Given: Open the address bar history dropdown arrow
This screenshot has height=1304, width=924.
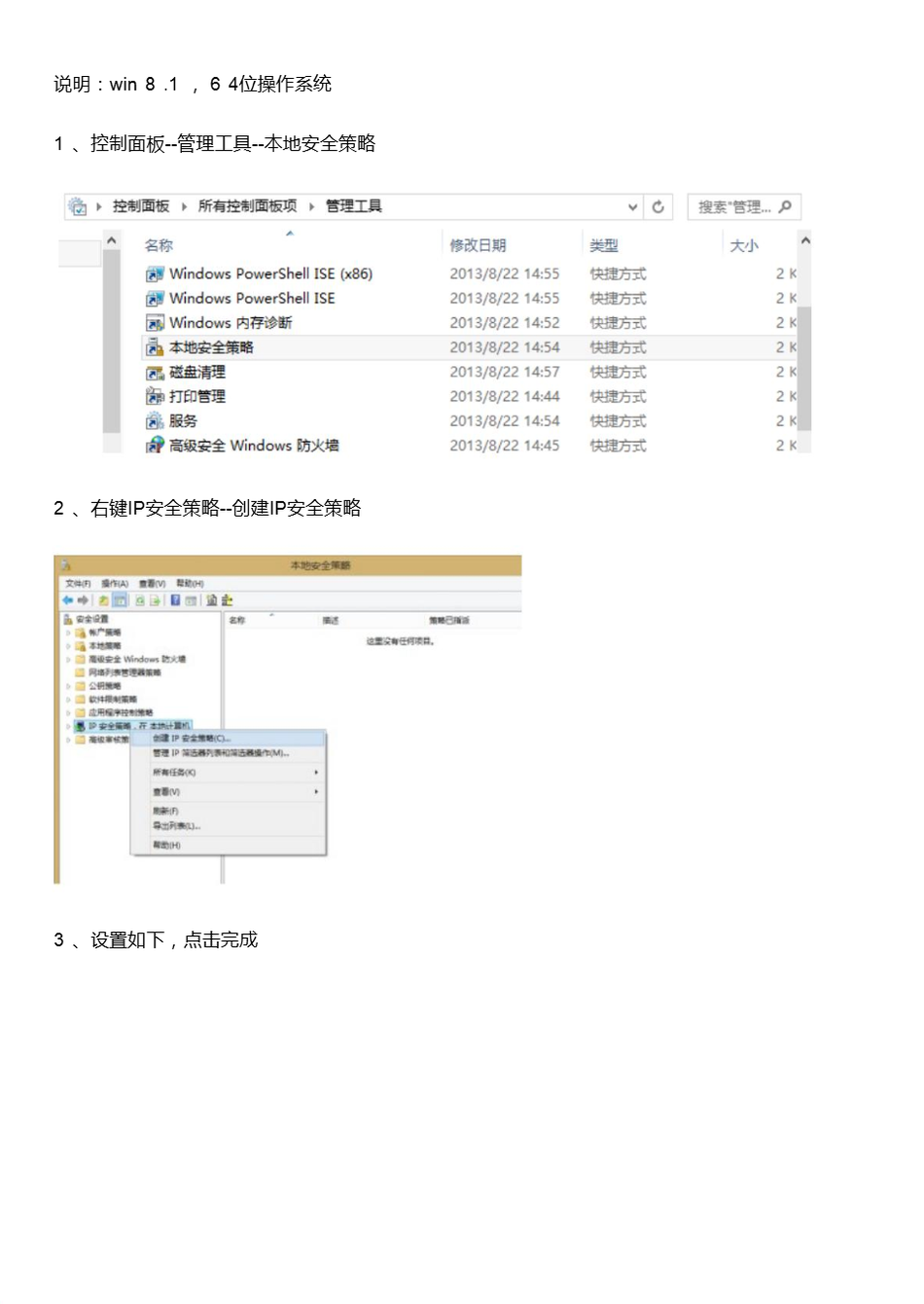Looking at the screenshot, I should pos(633,206).
